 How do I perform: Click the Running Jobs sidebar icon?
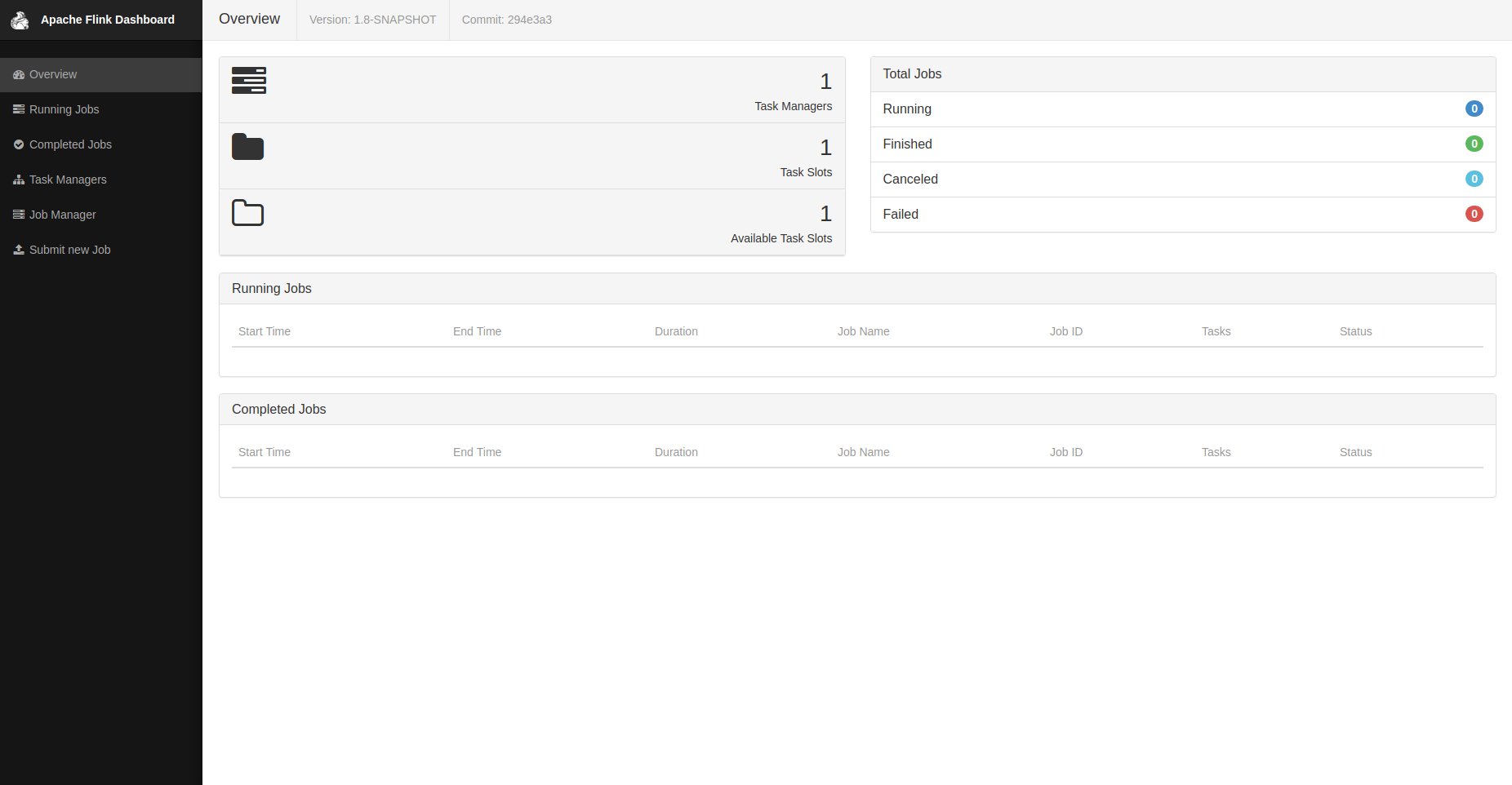coord(19,109)
